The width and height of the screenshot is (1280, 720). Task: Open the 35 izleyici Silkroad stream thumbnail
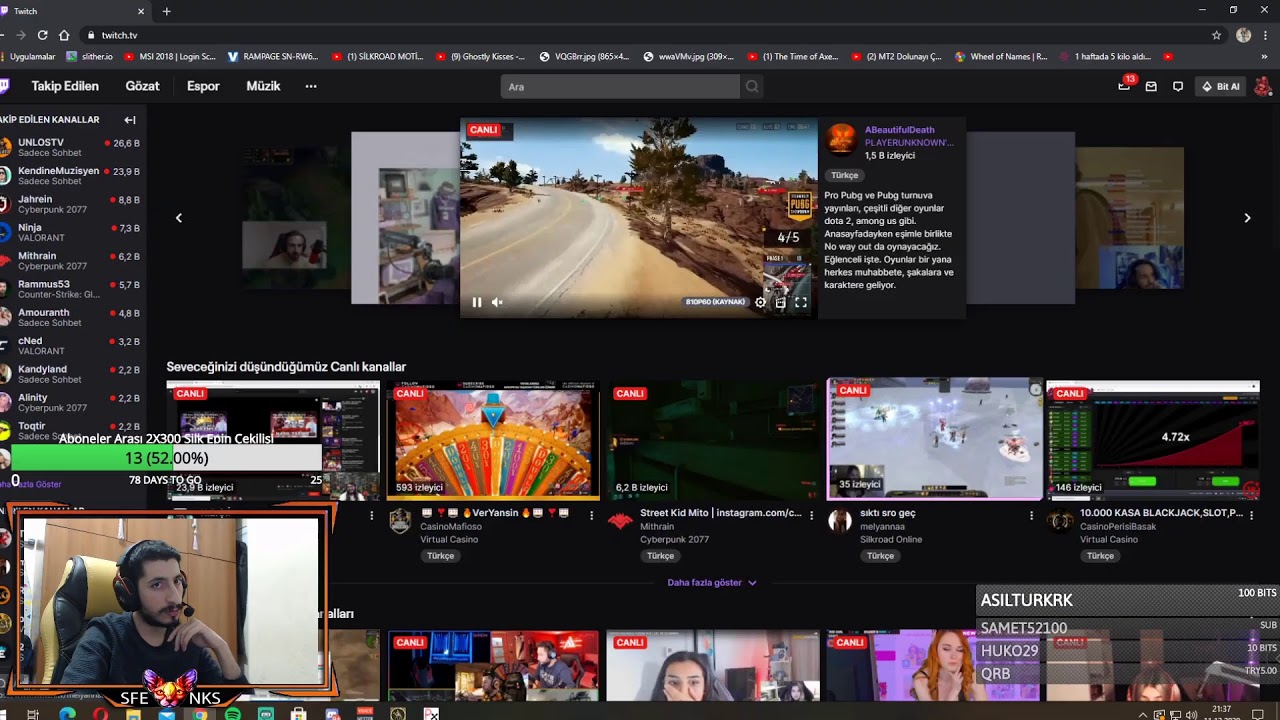click(x=934, y=439)
